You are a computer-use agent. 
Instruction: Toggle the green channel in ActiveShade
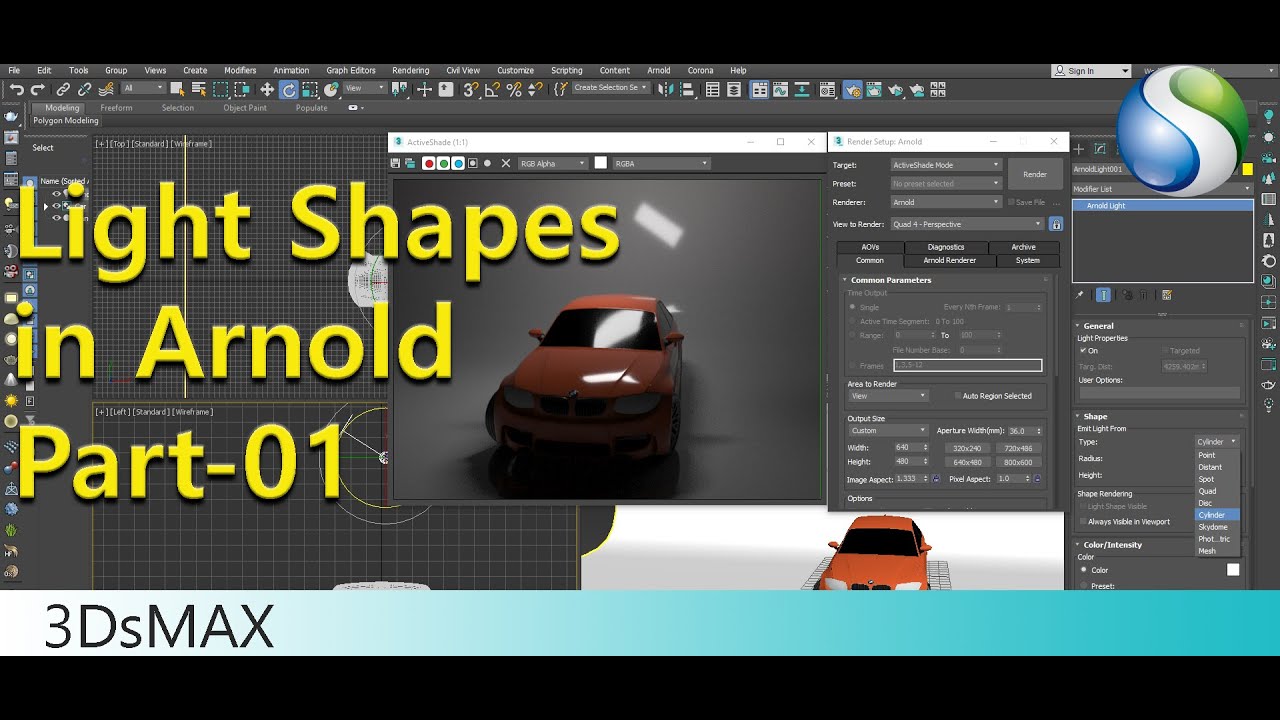pyautogui.click(x=444, y=163)
